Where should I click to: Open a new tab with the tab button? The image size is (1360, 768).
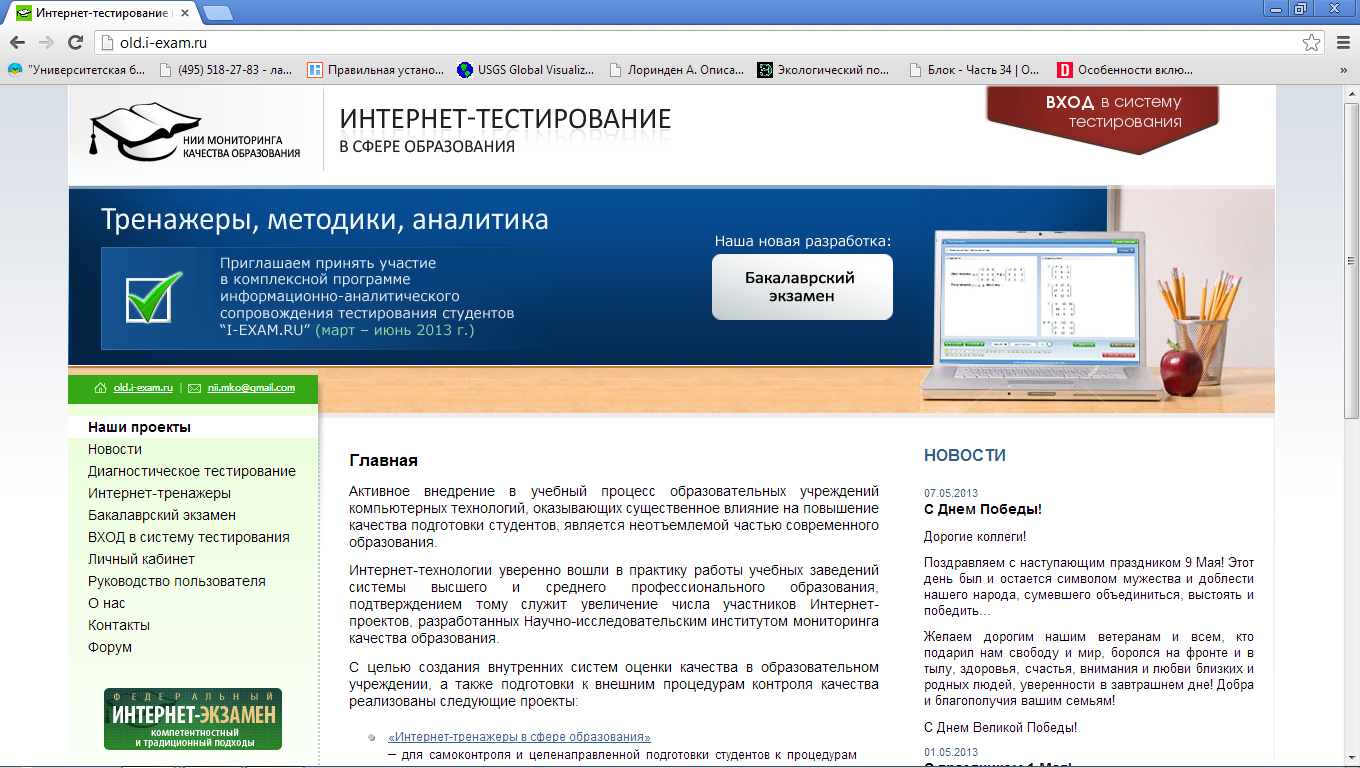(218, 13)
